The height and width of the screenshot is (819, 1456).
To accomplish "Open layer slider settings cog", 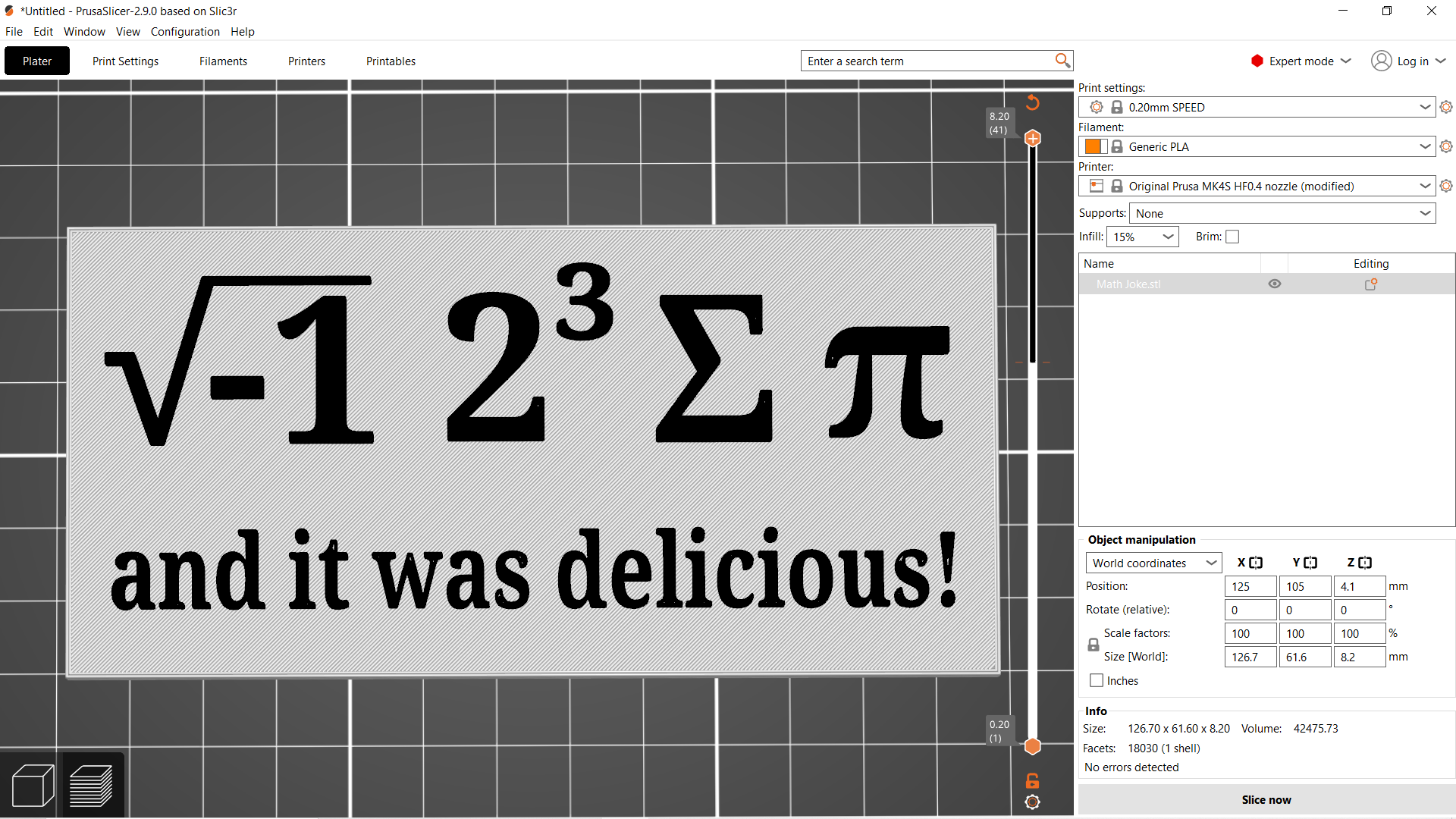I will pyautogui.click(x=1032, y=802).
